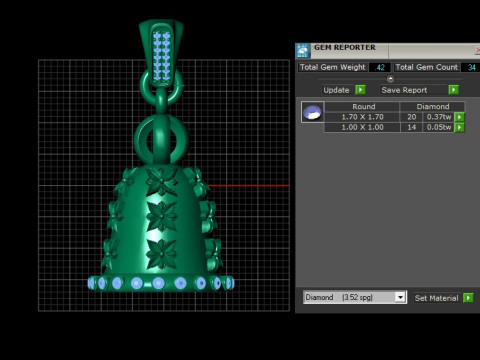Click the Gem Reporter title bar icon
Screen dimensions: 480x360
303,51
